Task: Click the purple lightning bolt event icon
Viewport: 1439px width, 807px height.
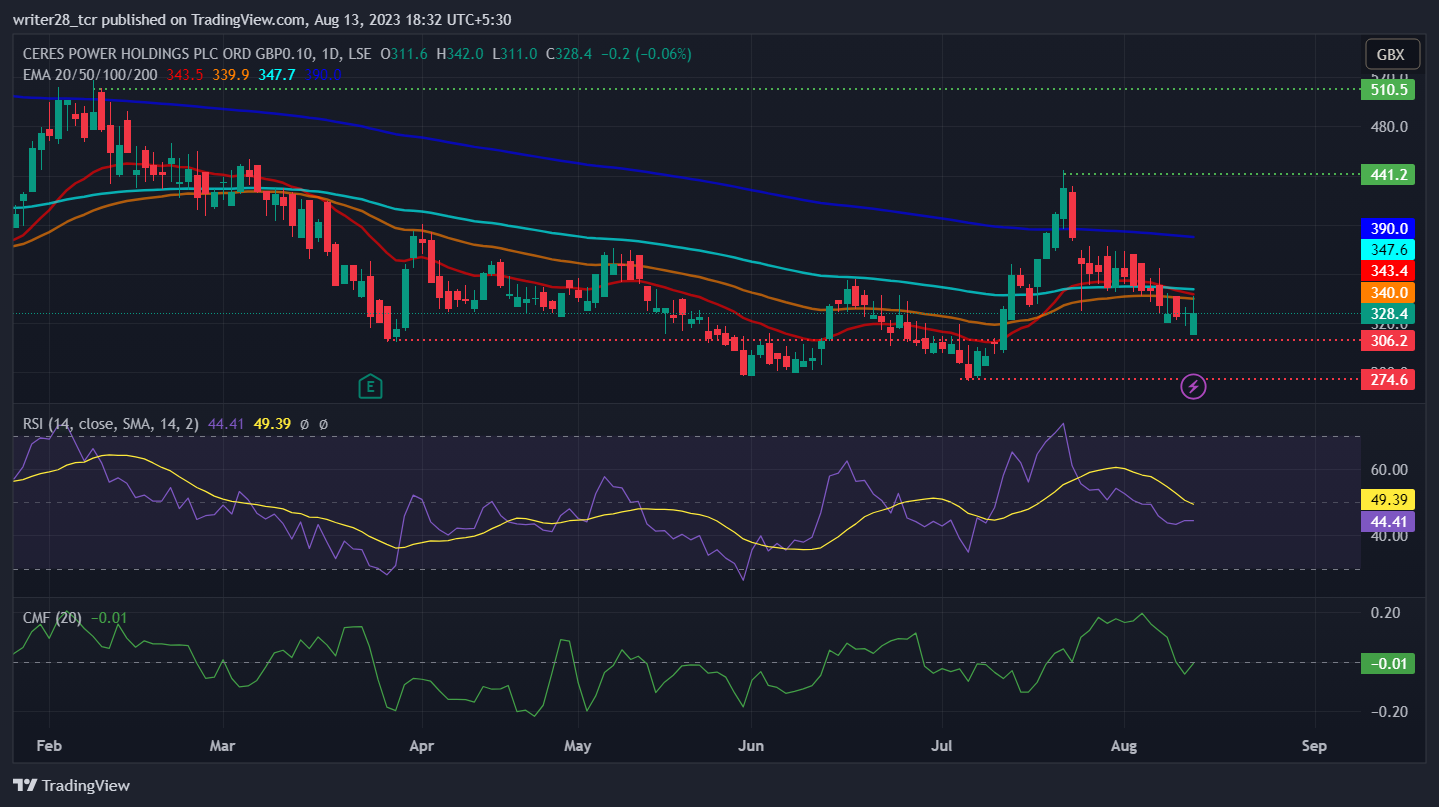Action: coord(1193,386)
